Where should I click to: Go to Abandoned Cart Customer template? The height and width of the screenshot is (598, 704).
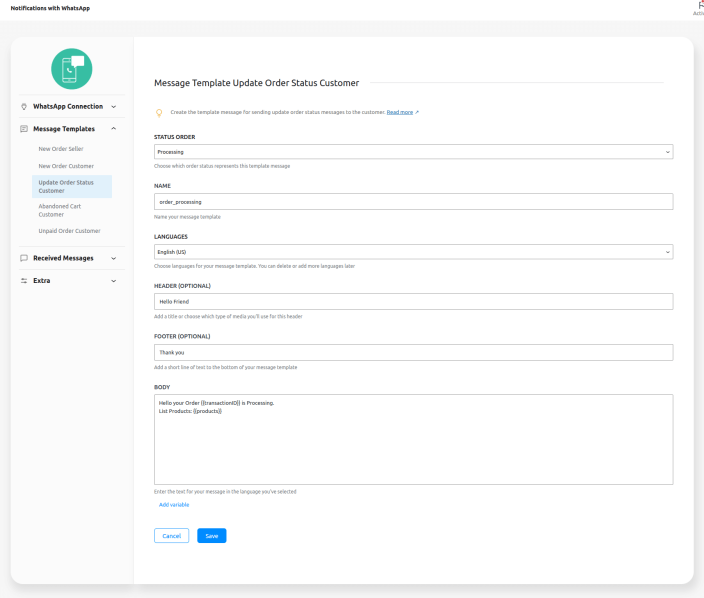pos(60,210)
